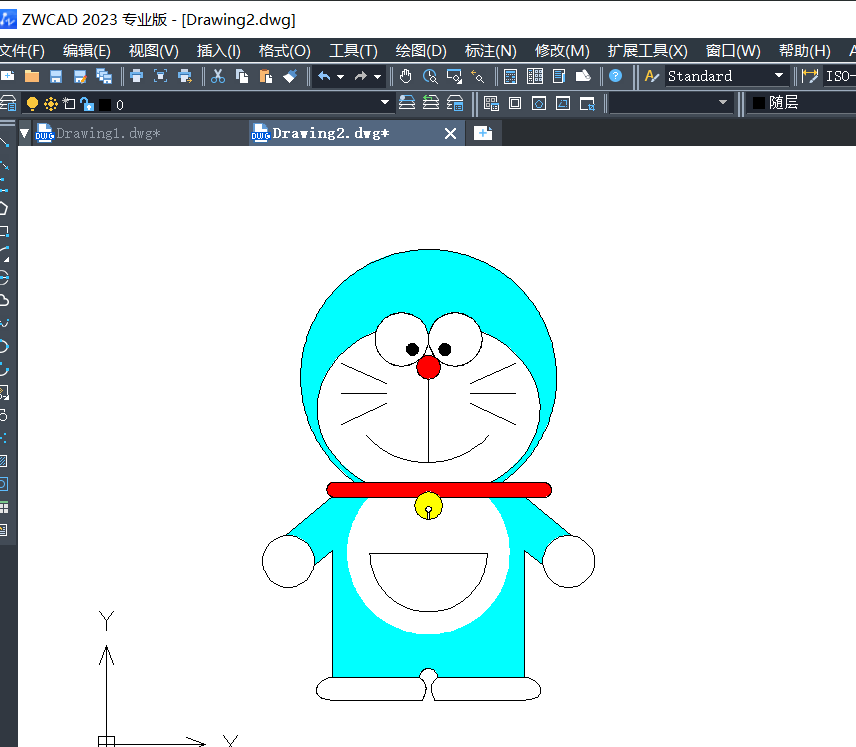Click the Save As icon with pencil
Viewport: 856px width, 747px height.
click(80, 76)
